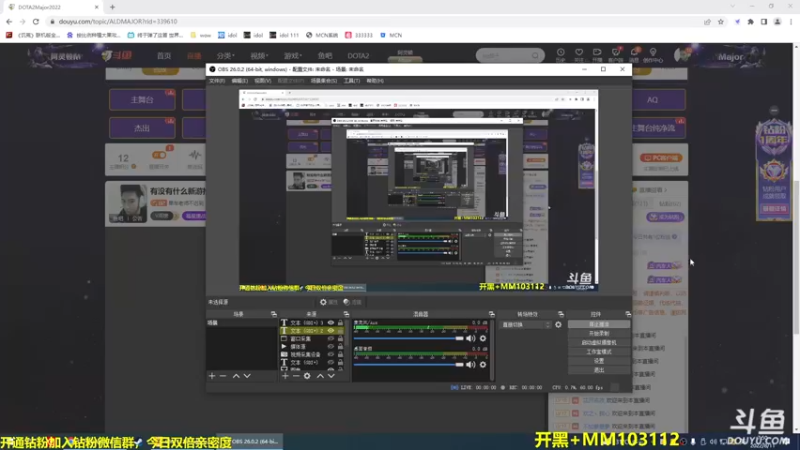Open Chrome extensions puzzle icon
The height and width of the screenshot is (450, 800).
(751, 21)
